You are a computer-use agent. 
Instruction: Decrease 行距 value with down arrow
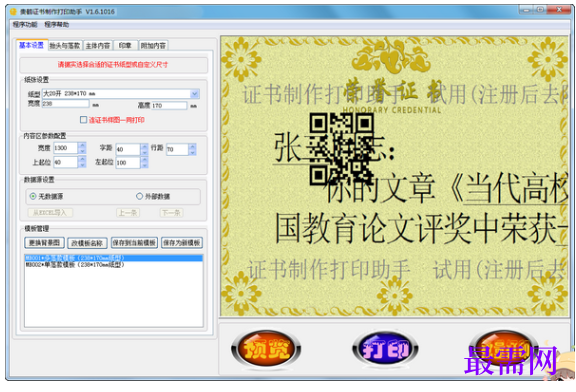[192, 152]
